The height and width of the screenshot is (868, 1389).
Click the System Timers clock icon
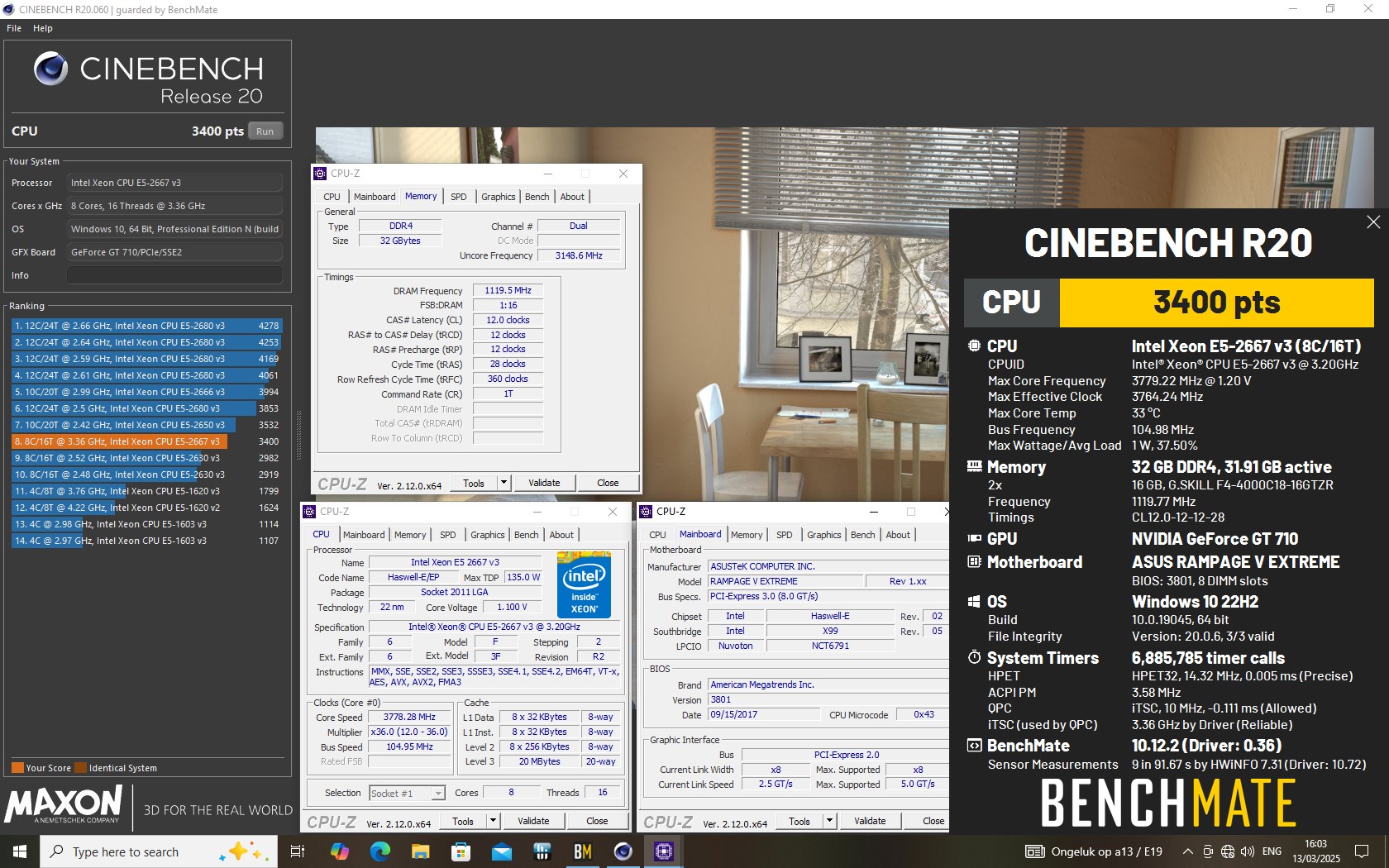(975, 657)
